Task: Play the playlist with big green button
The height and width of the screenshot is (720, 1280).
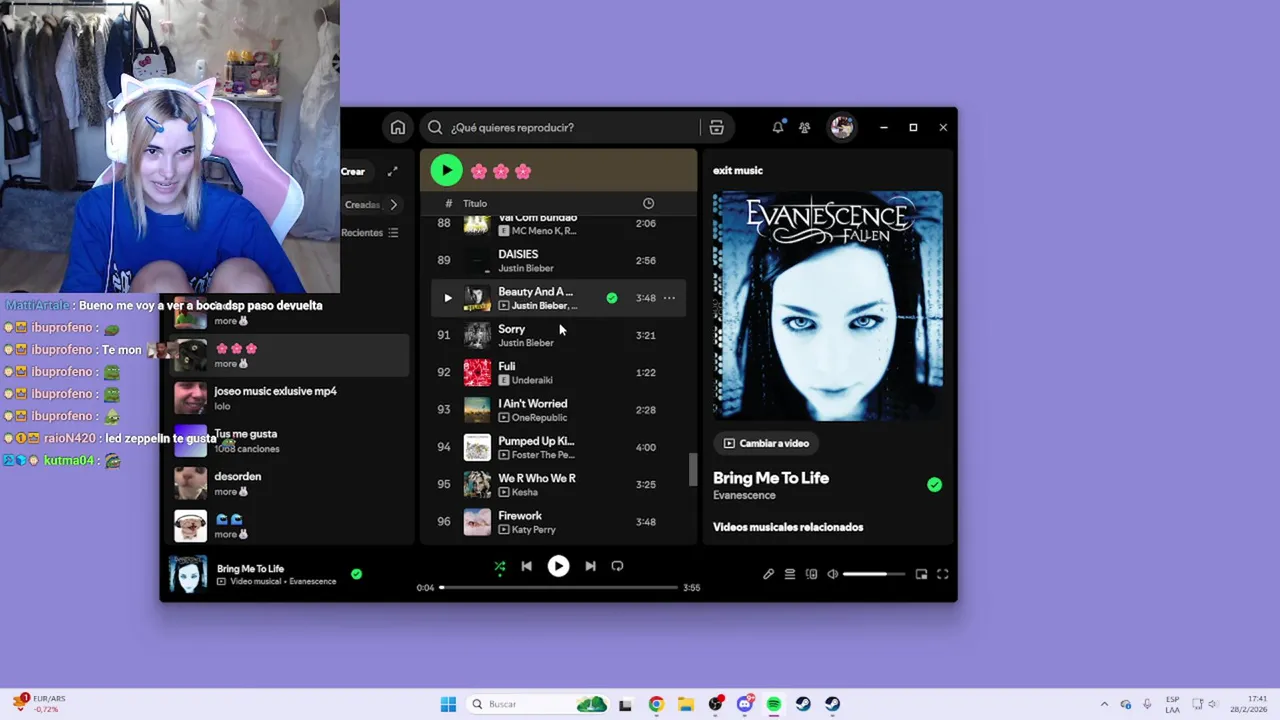Action: 446,170
